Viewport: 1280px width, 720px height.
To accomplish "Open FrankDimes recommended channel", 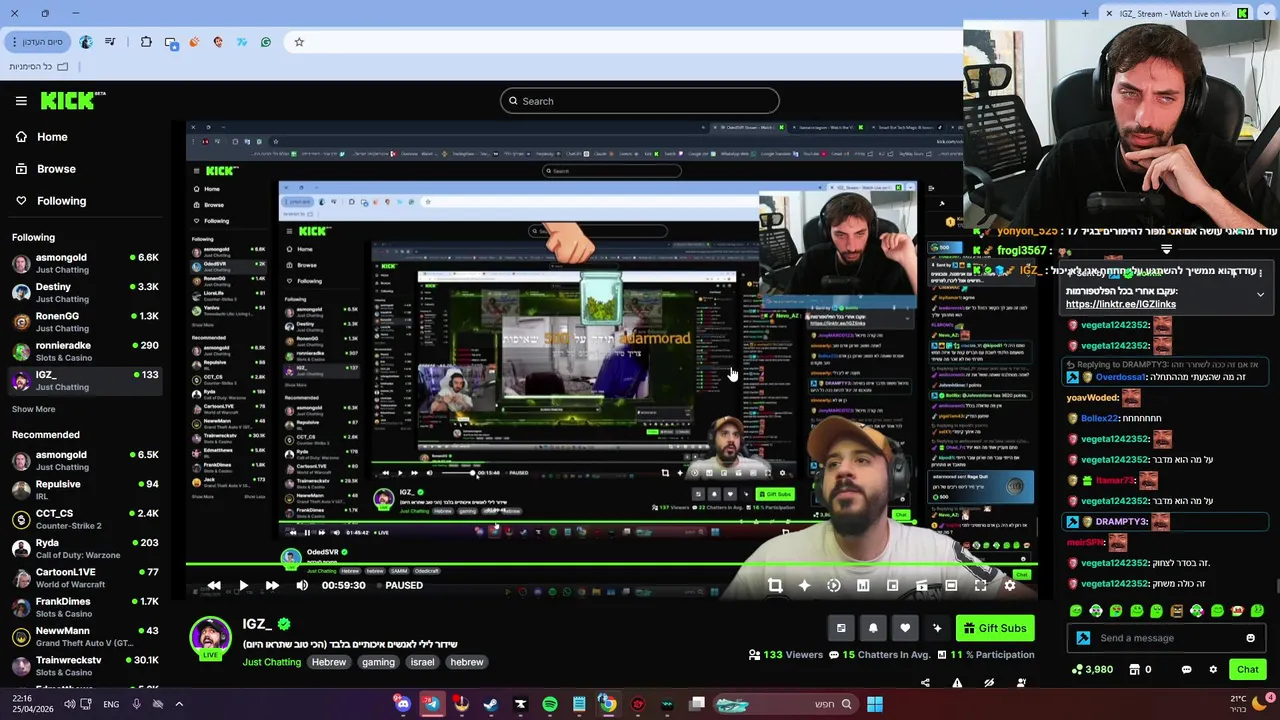I will [85, 607].
